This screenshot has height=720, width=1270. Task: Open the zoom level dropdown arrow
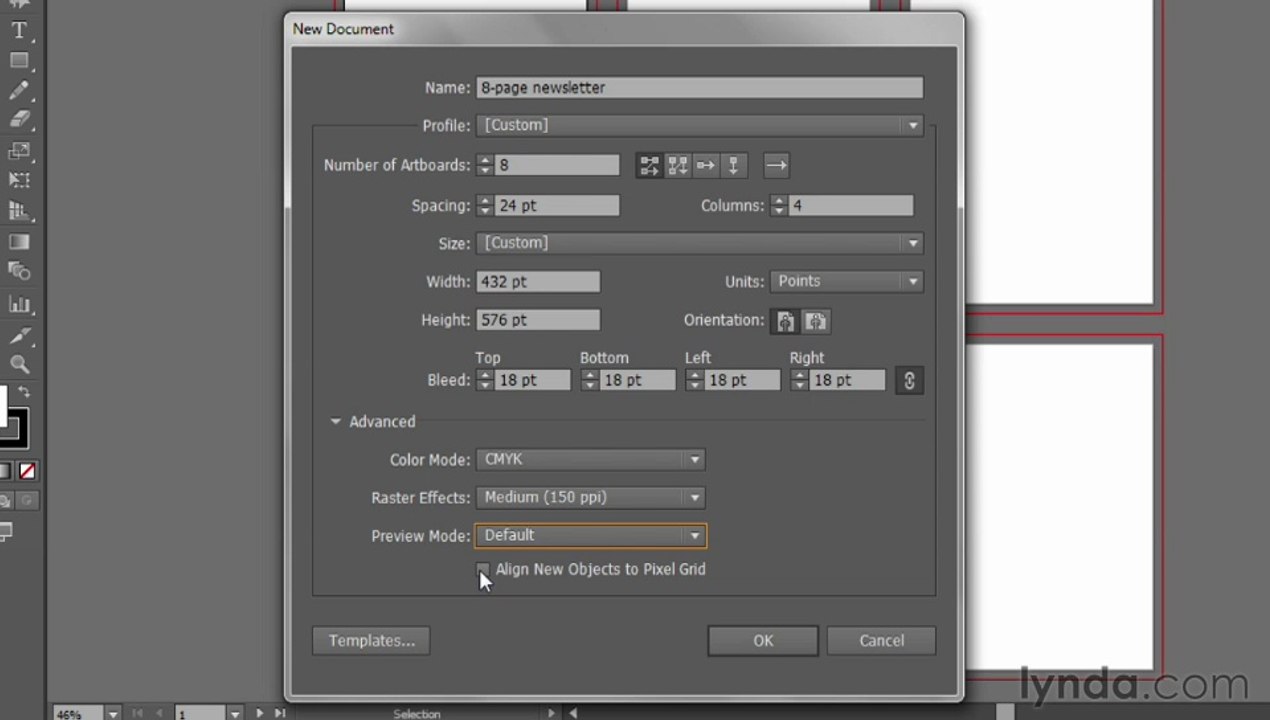[x=112, y=714]
